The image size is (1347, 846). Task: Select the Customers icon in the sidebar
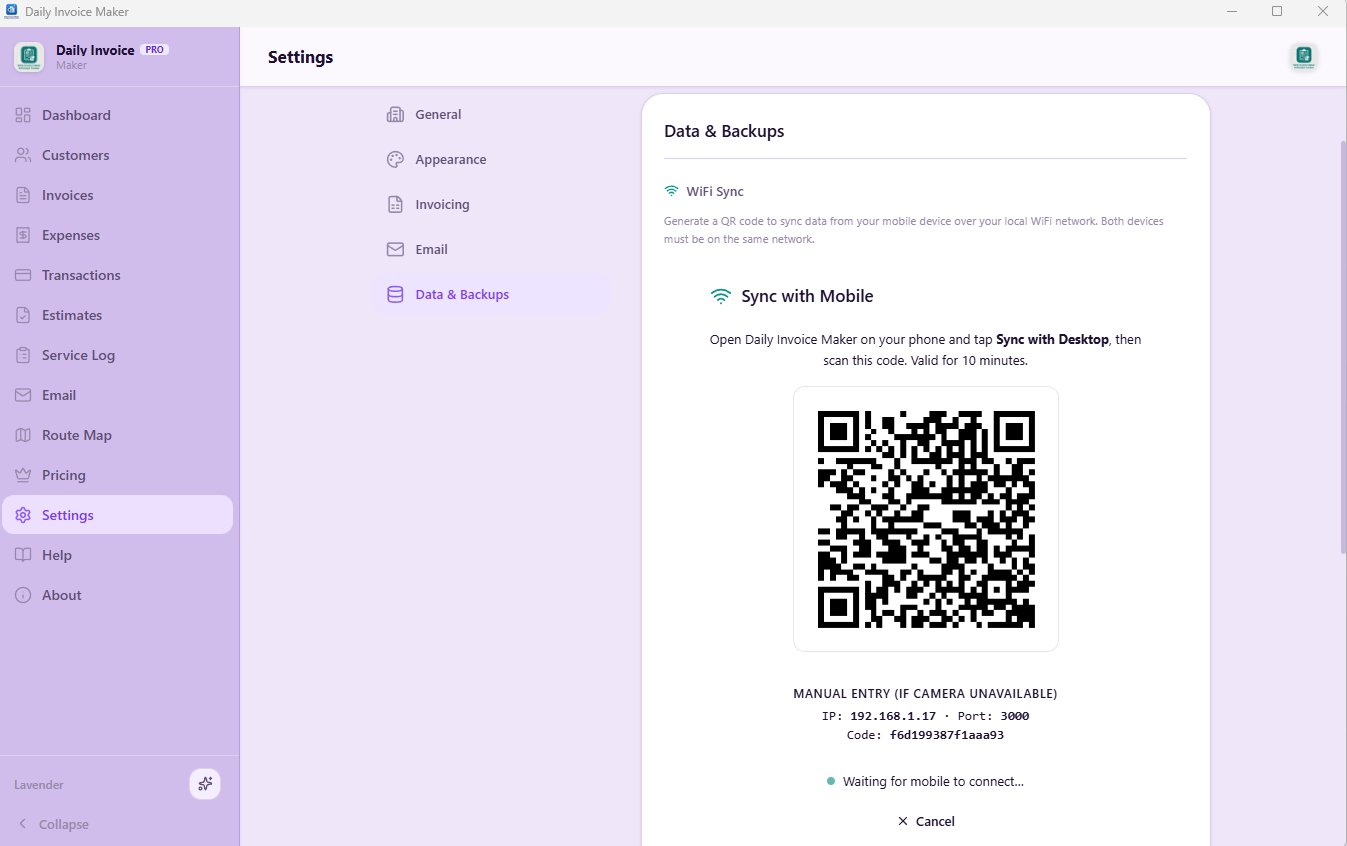[21, 155]
